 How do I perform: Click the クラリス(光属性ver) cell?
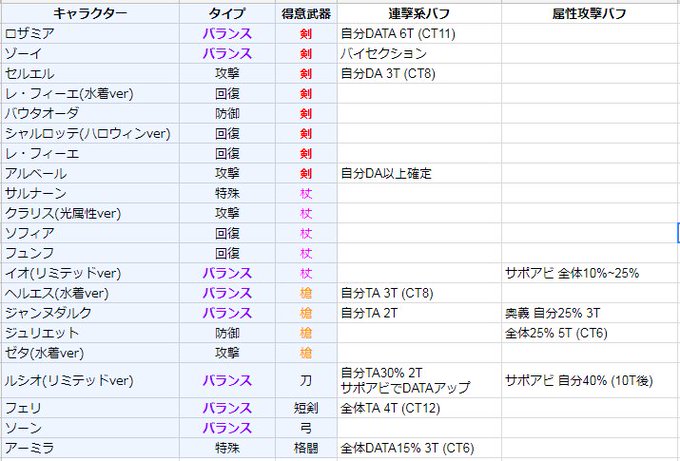(x=90, y=213)
